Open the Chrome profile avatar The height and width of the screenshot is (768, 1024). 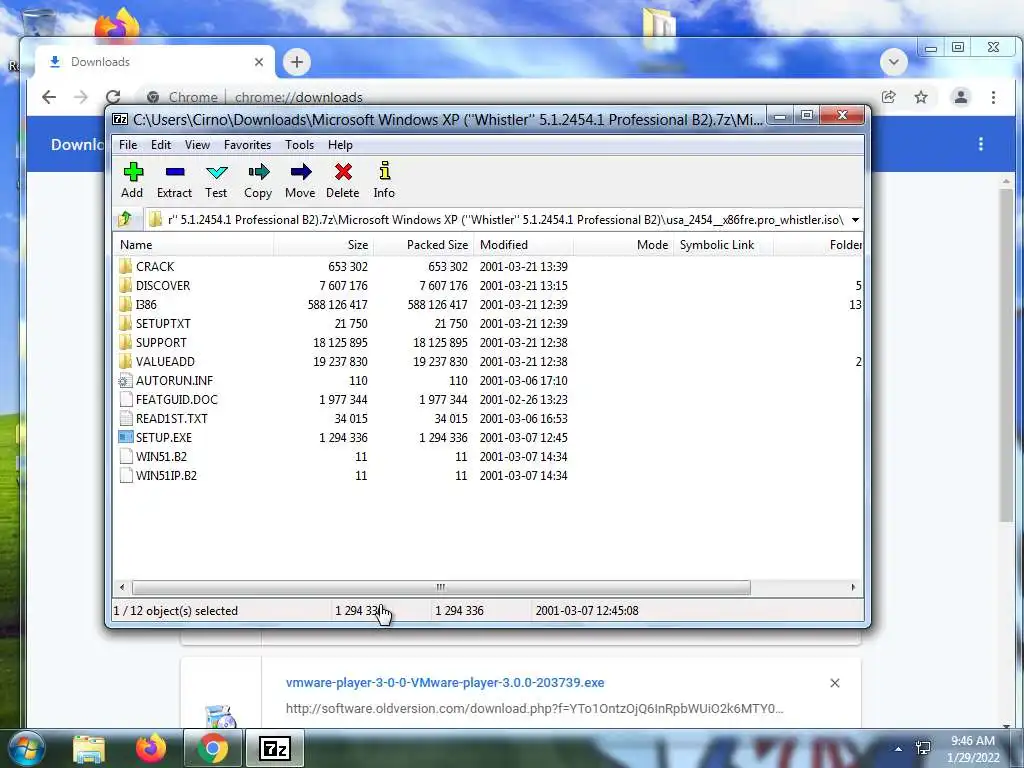(x=961, y=97)
